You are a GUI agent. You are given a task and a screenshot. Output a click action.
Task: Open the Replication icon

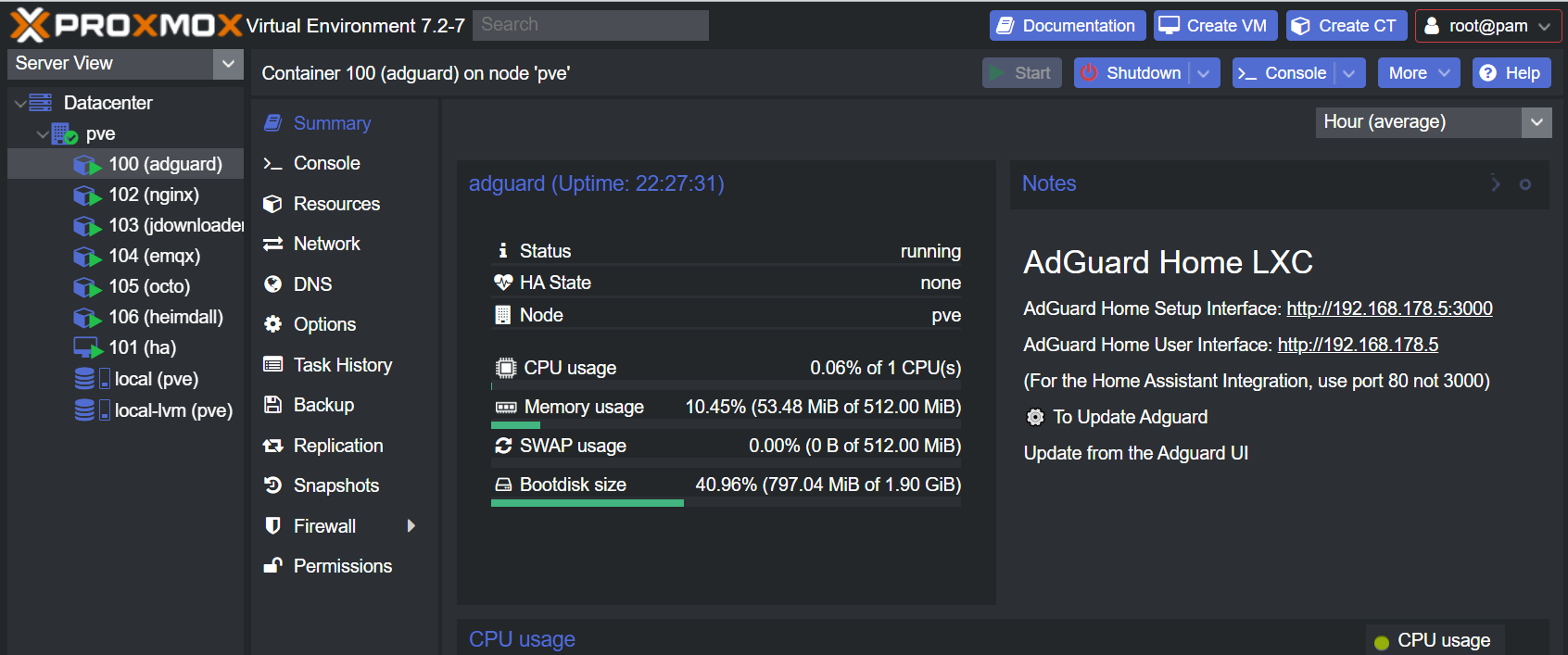coord(272,446)
